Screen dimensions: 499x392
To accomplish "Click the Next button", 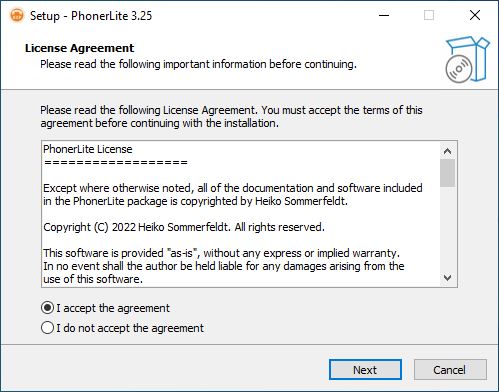I will 365,370.
